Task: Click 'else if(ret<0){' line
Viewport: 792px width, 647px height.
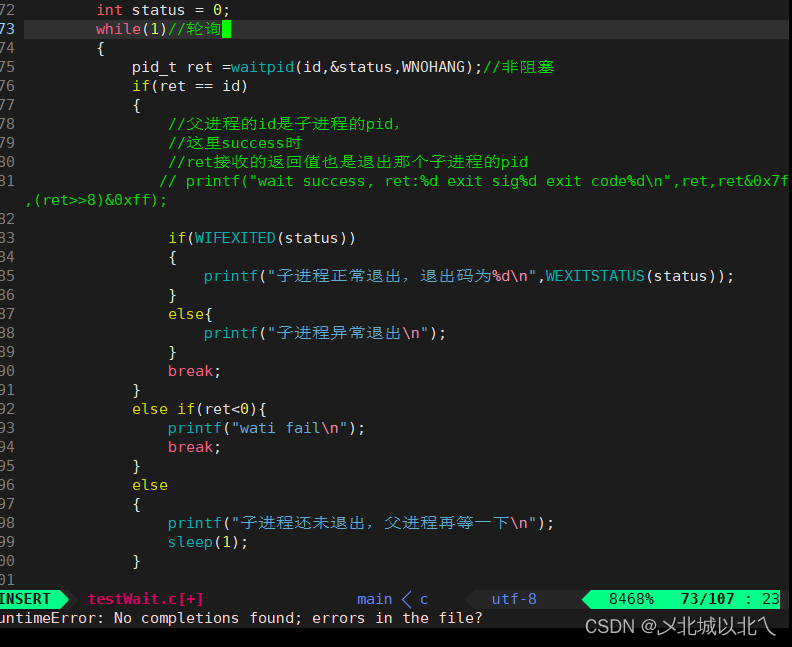Action: (199, 409)
